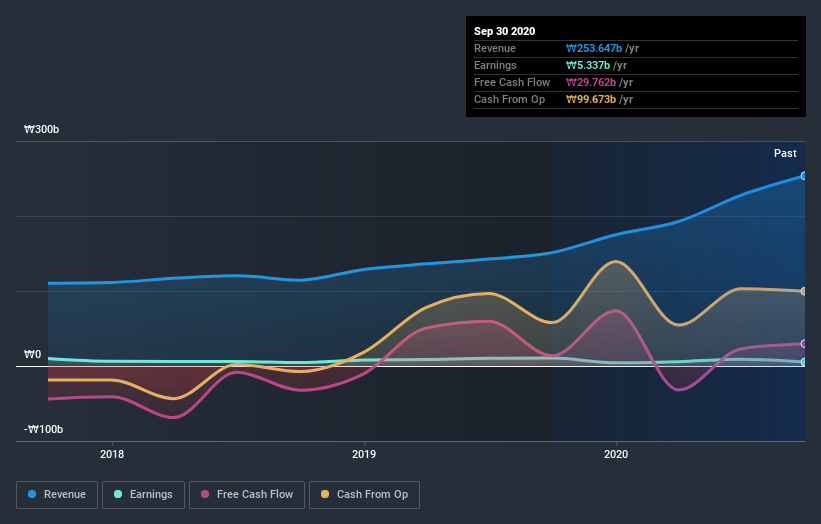The height and width of the screenshot is (524, 821).
Task: Click the -₩100b y-axis label
Action: point(43,429)
